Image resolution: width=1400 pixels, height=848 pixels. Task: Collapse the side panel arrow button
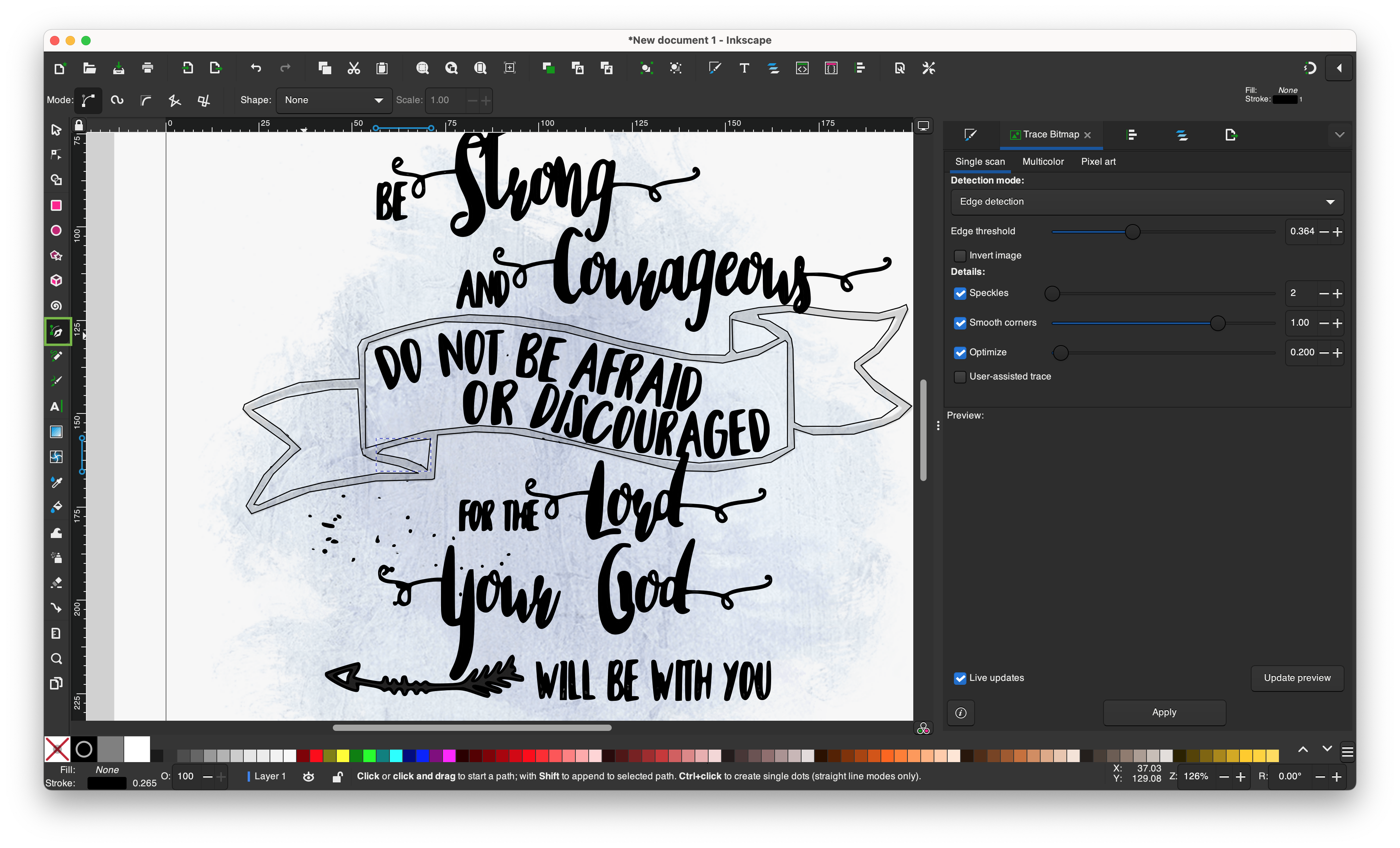pyautogui.click(x=1339, y=68)
